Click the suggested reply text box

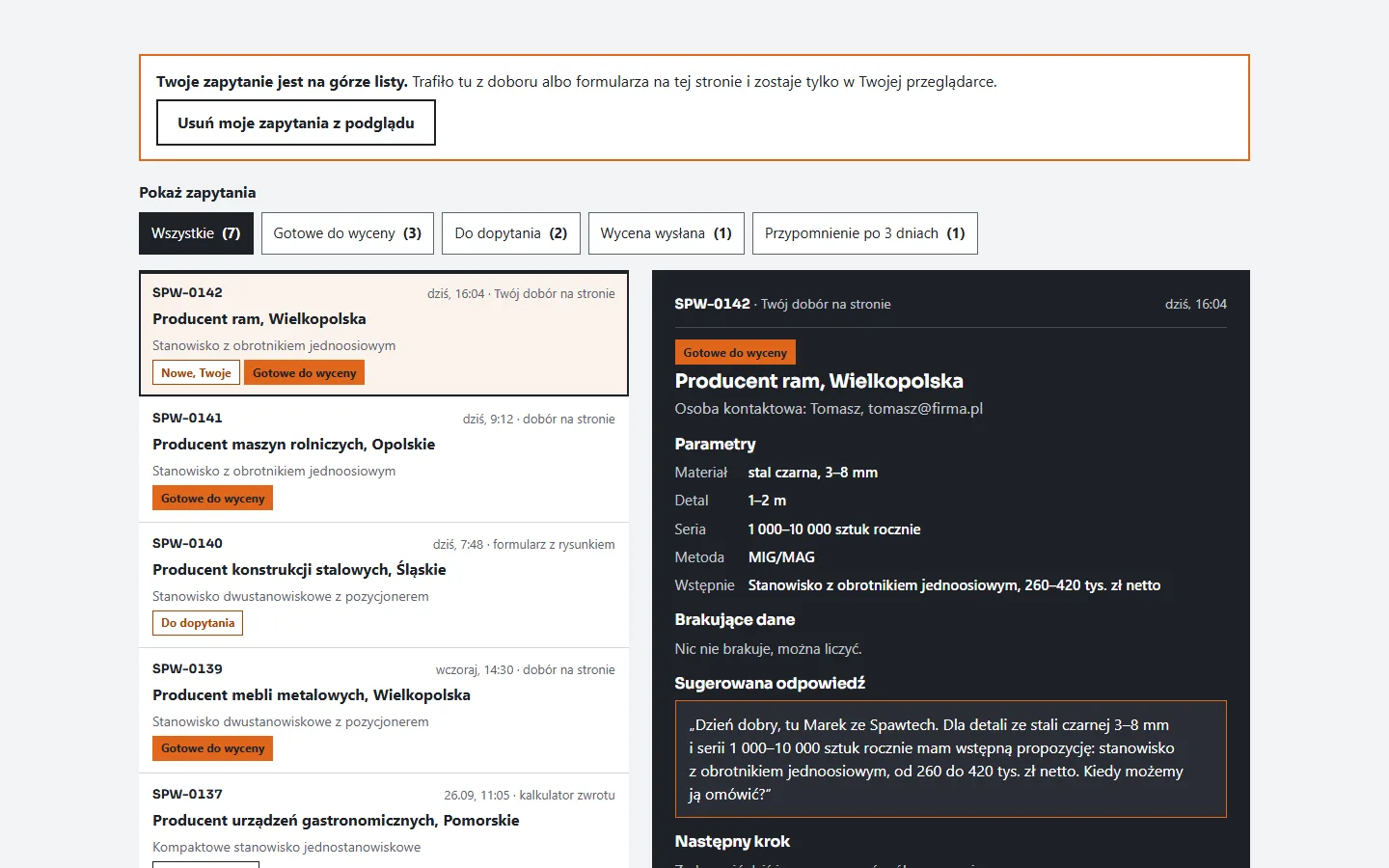(951, 759)
